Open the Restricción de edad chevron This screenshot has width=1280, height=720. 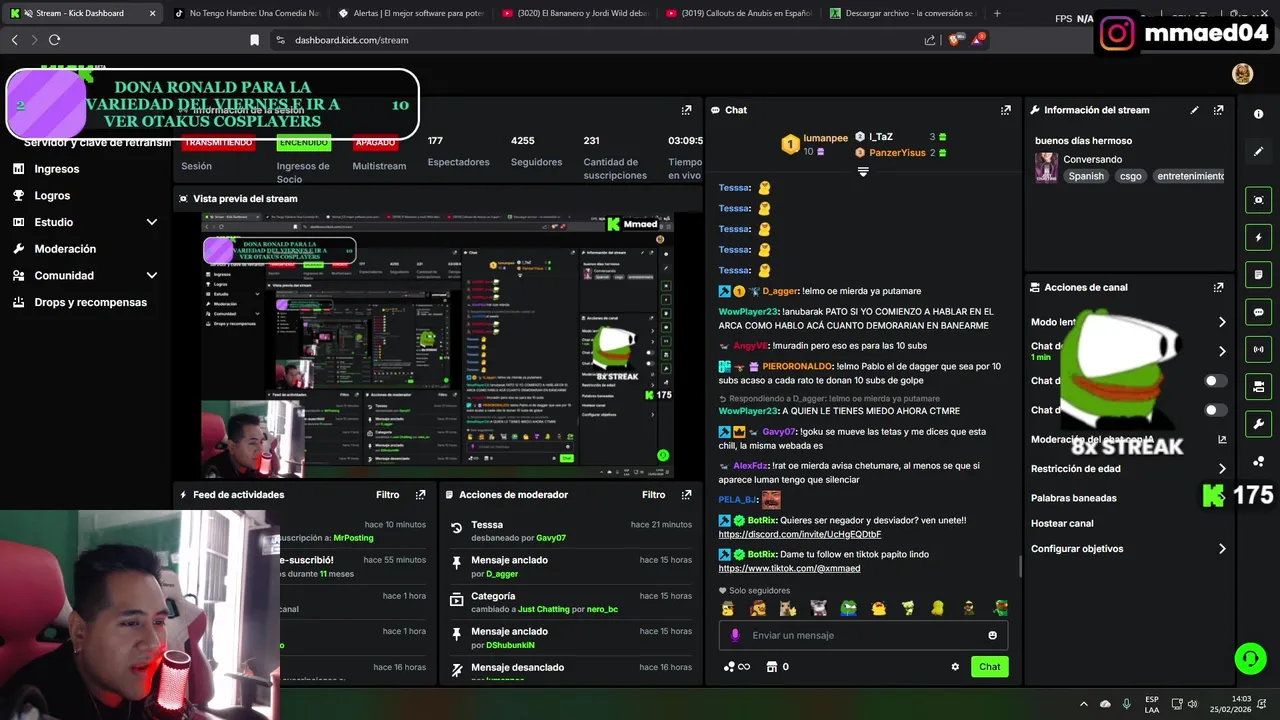pos(1222,468)
